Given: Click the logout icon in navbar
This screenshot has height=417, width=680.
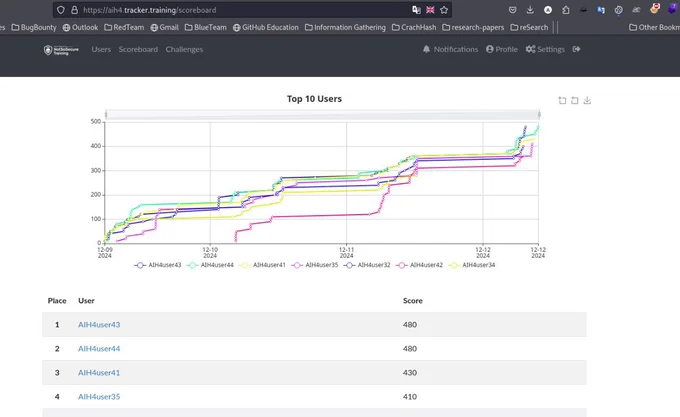Looking at the screenshot, I should click(x=576, y=49).
